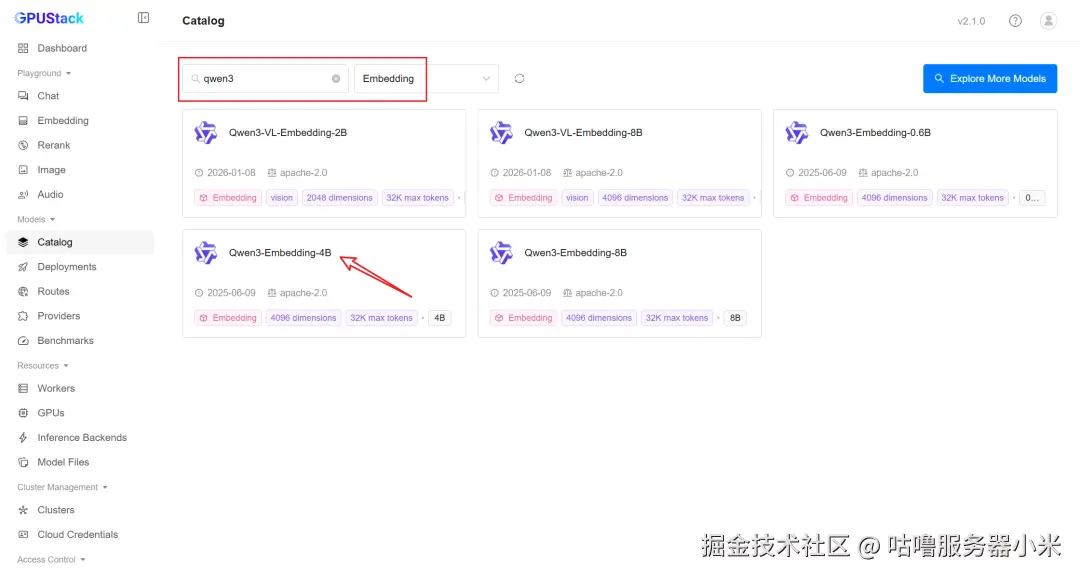Image resolution: width=1080 pixels, height=578 pixels.
Task: Click vision tag on Qwen3-VL-Embedding-8B card
Action: click(x=577, y=198)
